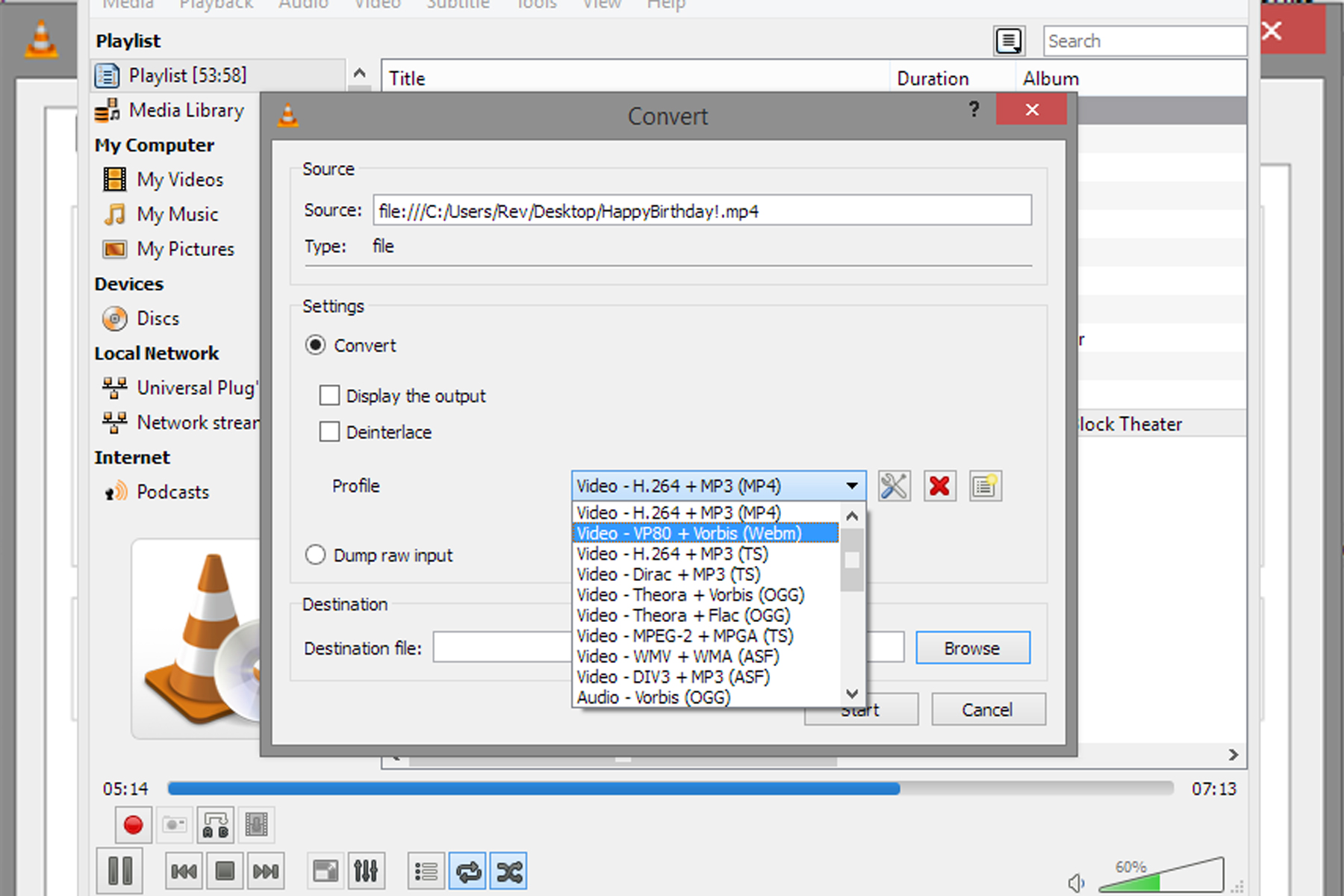The height and width of the screenshot is (896, 1344).
Task: Click the Destination file input field
Action: coord(668,647)
